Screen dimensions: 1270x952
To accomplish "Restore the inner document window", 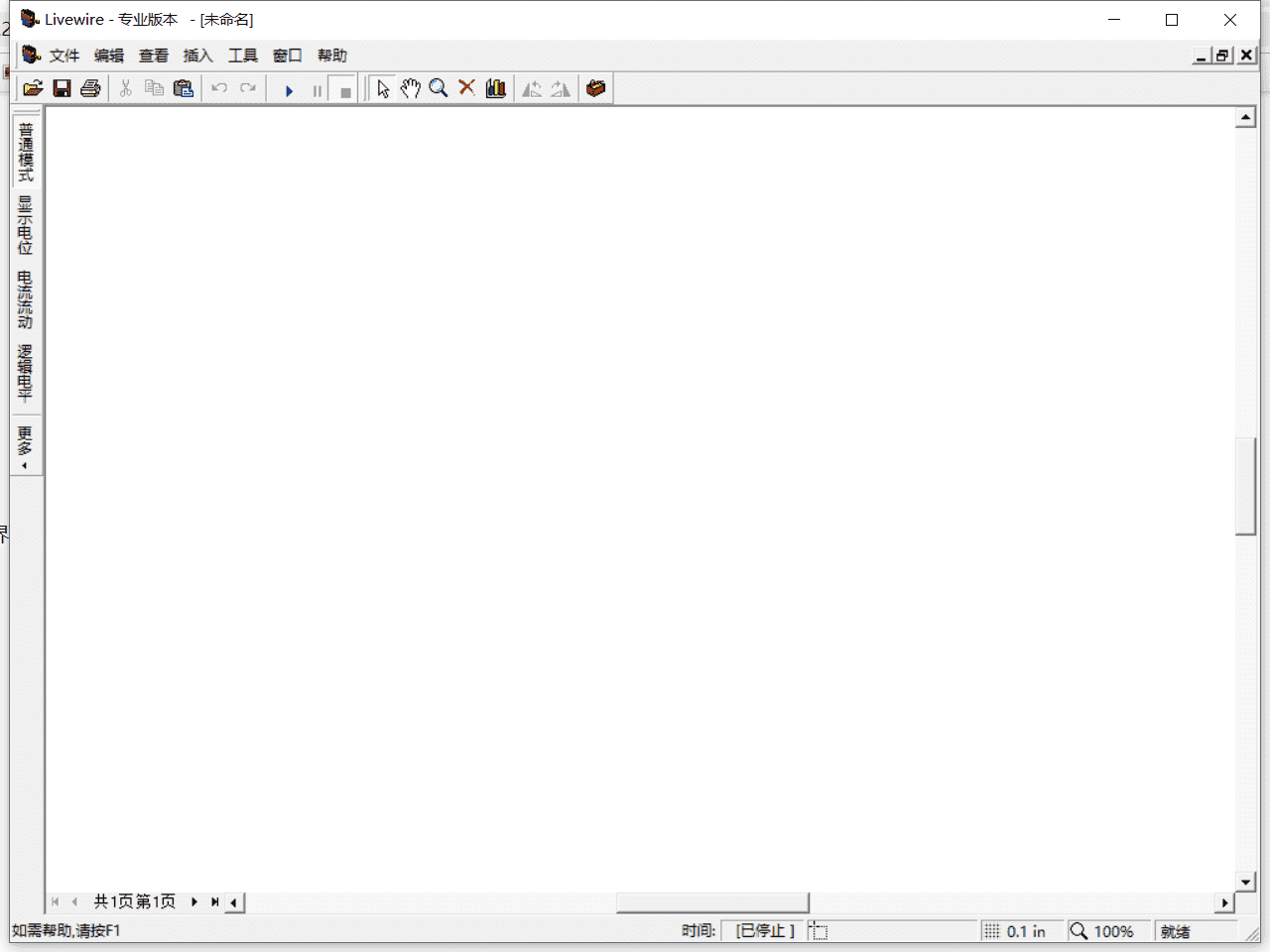I will point(1223,56).
